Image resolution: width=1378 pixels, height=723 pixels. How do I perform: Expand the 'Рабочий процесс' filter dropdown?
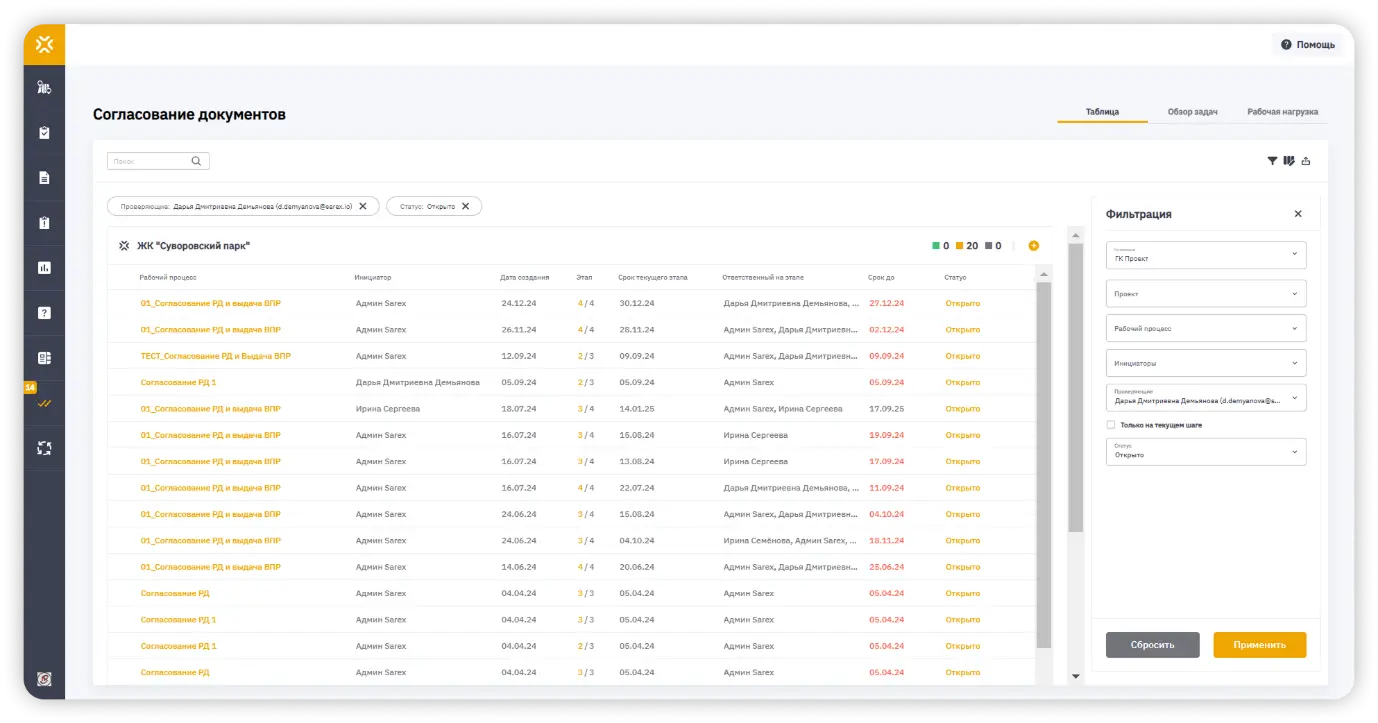point(1205,328)
